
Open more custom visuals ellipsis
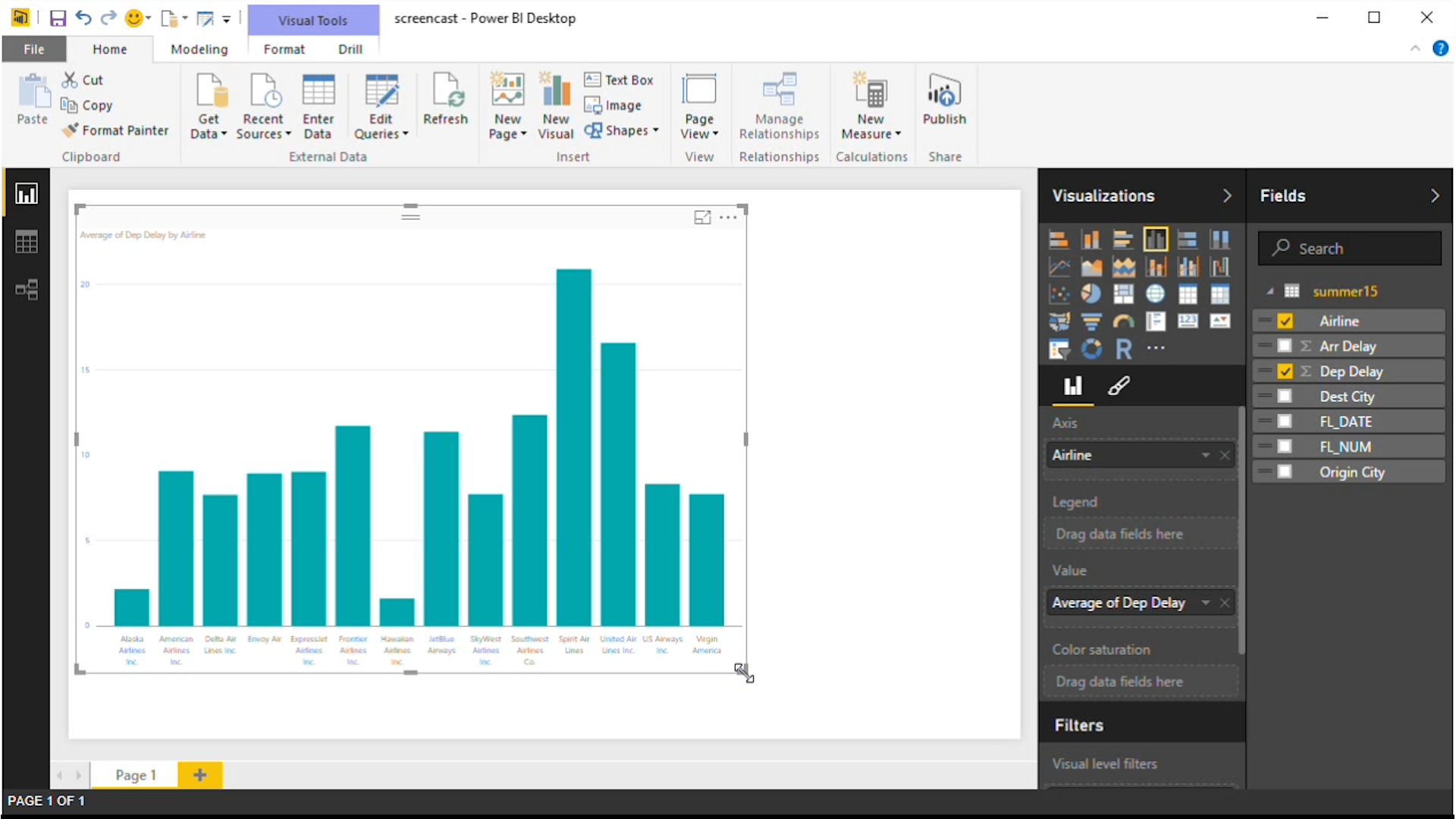[1156, 348]
